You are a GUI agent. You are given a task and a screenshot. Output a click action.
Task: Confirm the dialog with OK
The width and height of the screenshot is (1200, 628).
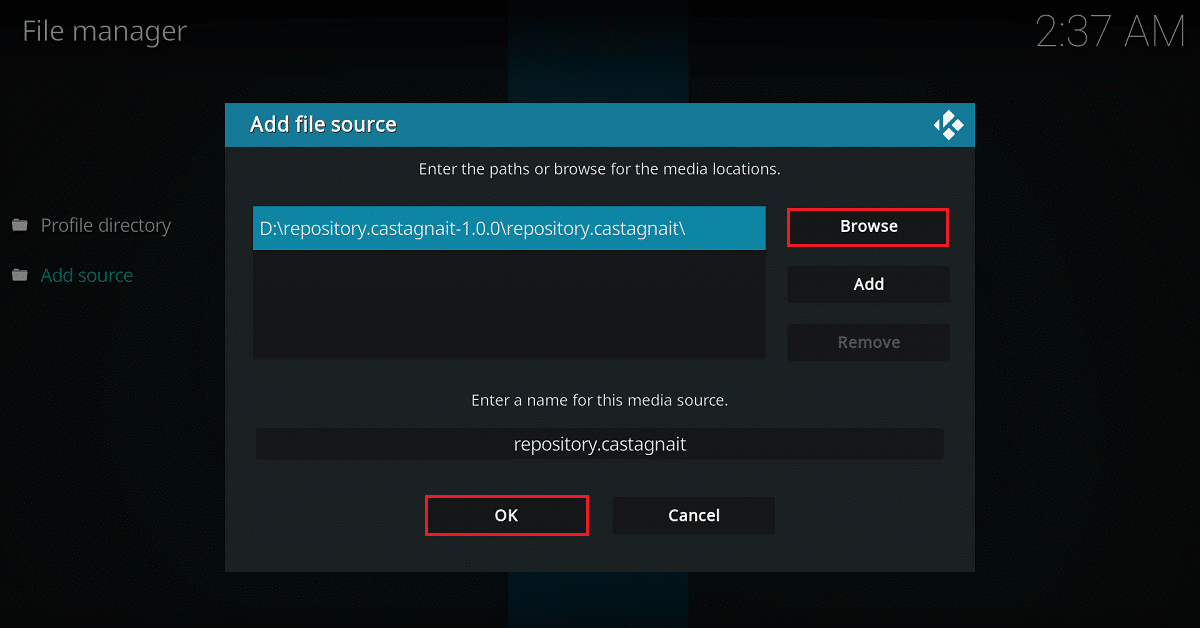(506, 515)
